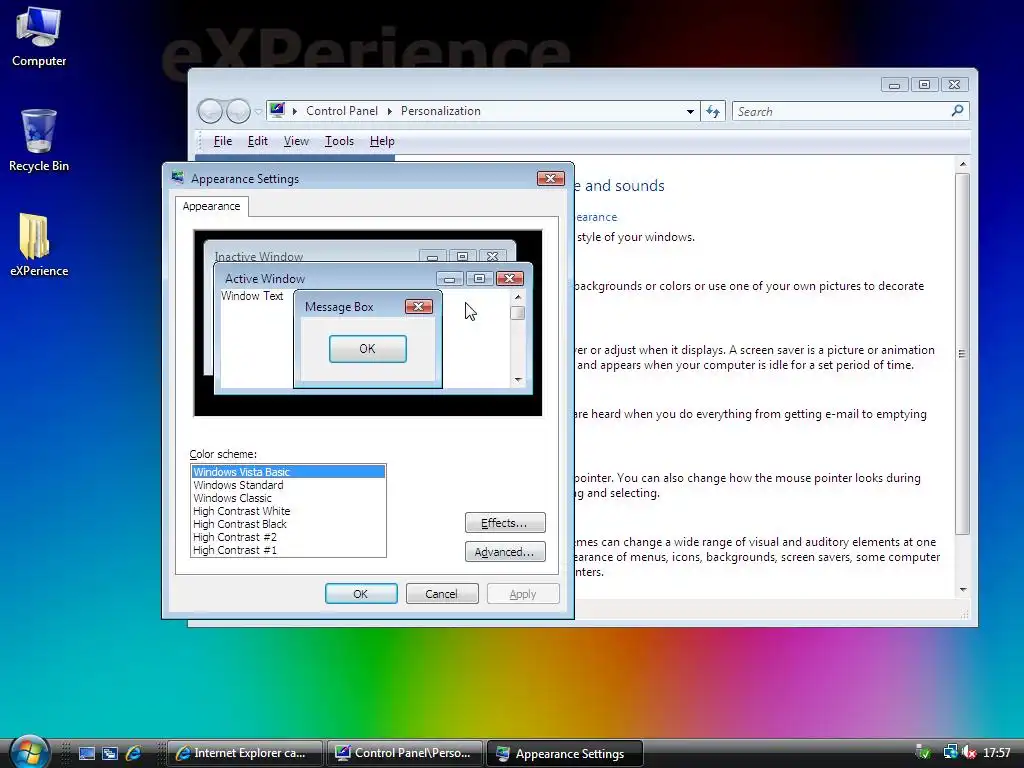Launch Internet Explorer from quick launch
1024x768 pixels.
pos(133,753)
